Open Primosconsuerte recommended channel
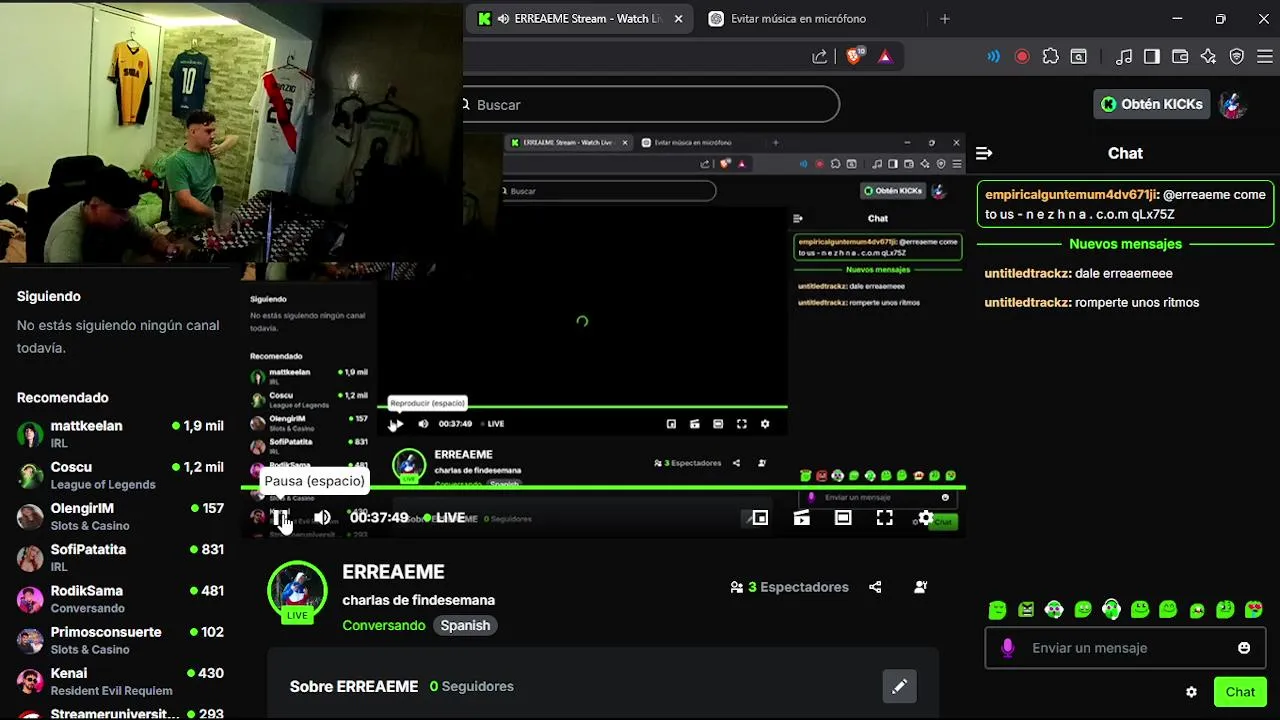Image resolution: width=1280 pixels, height=720 pixels. [120, 640]
